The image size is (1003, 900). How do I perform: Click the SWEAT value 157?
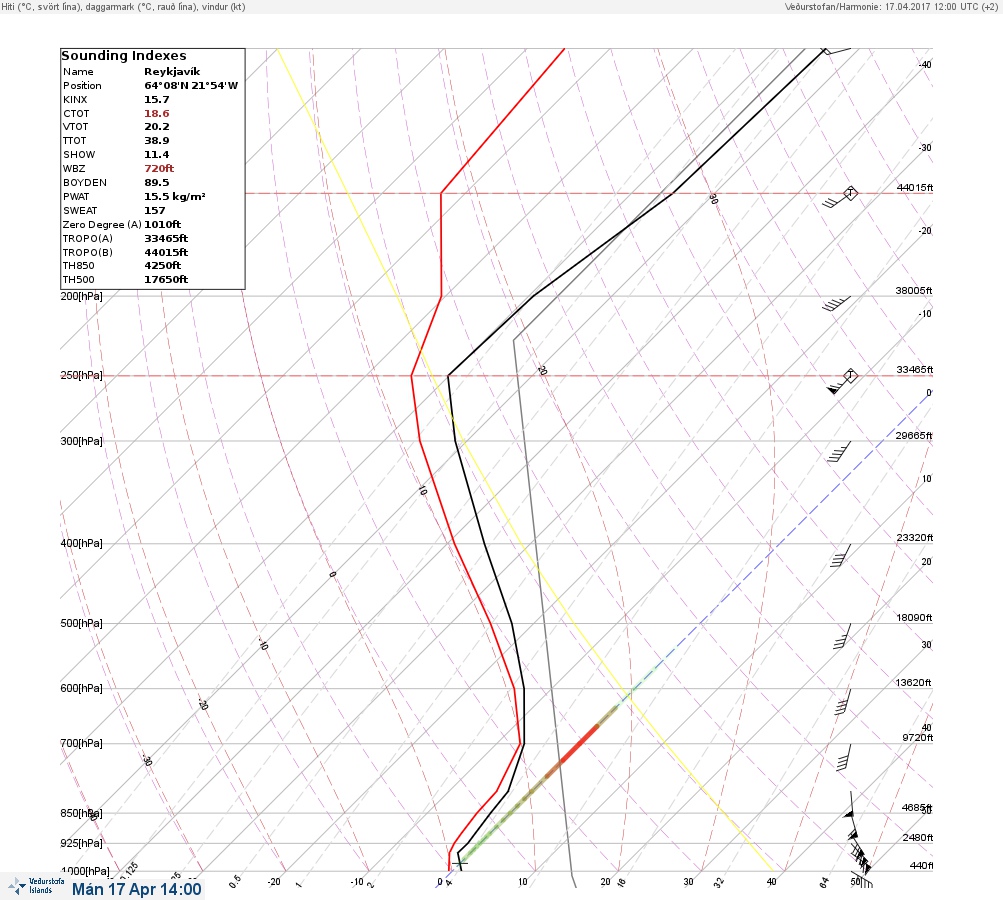(x=155, y=210)
